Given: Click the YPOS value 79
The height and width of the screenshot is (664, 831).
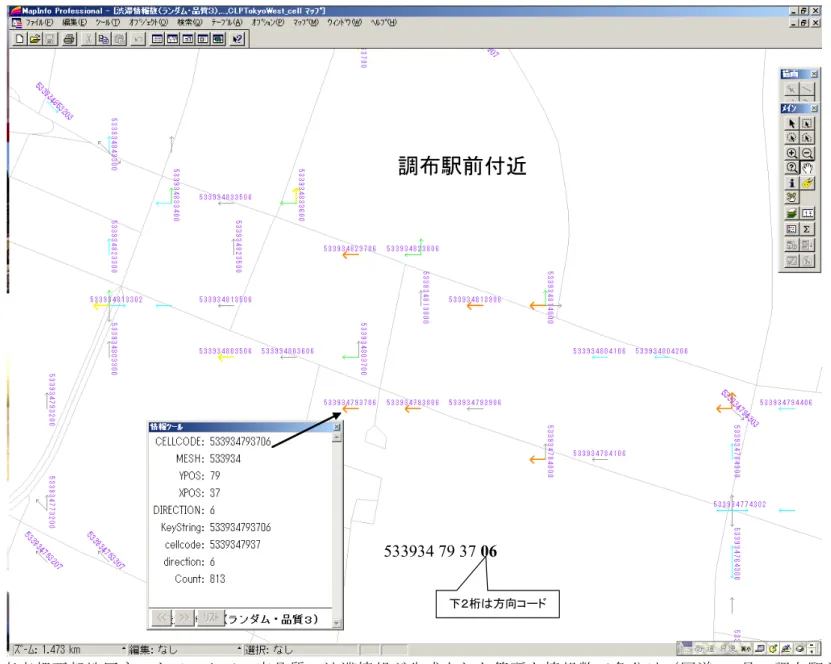Looking at the screenshot, I should pos(215,475).
